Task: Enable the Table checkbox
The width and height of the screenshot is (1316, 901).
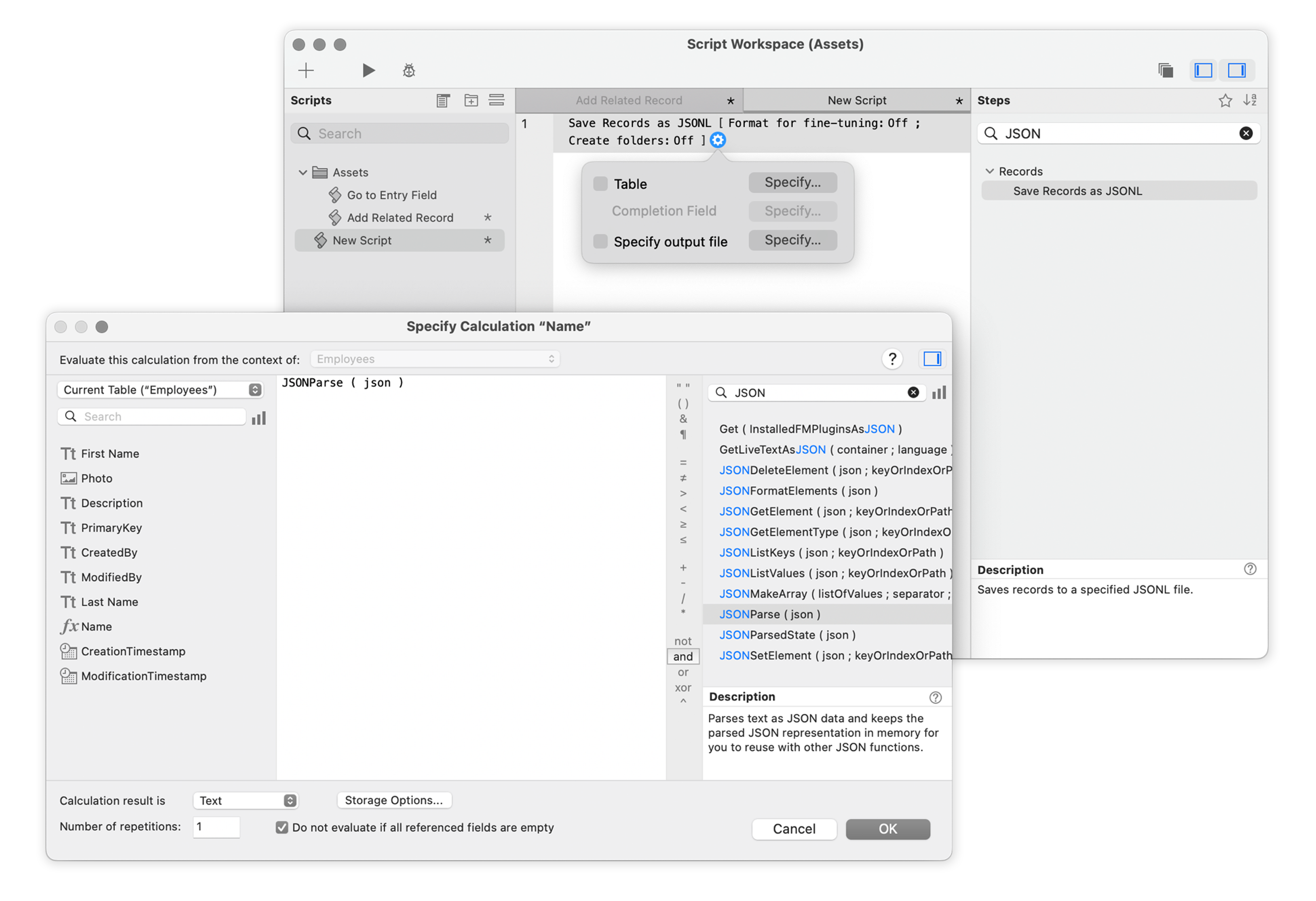Action: pyautogui.click(x=600, y=184)
